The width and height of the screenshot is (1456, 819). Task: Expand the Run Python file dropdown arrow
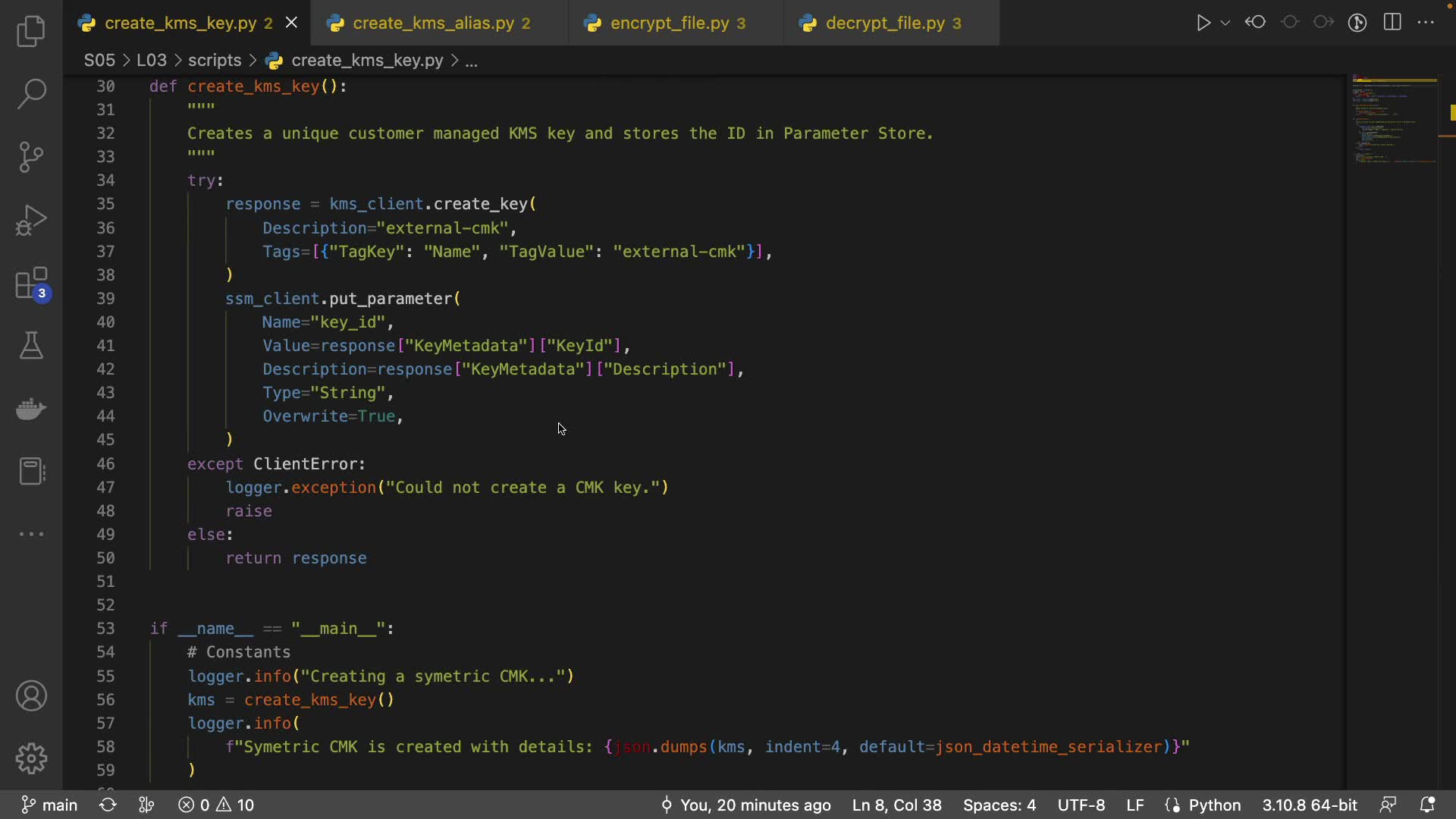pyautogui.click(x=1225, y=23)
